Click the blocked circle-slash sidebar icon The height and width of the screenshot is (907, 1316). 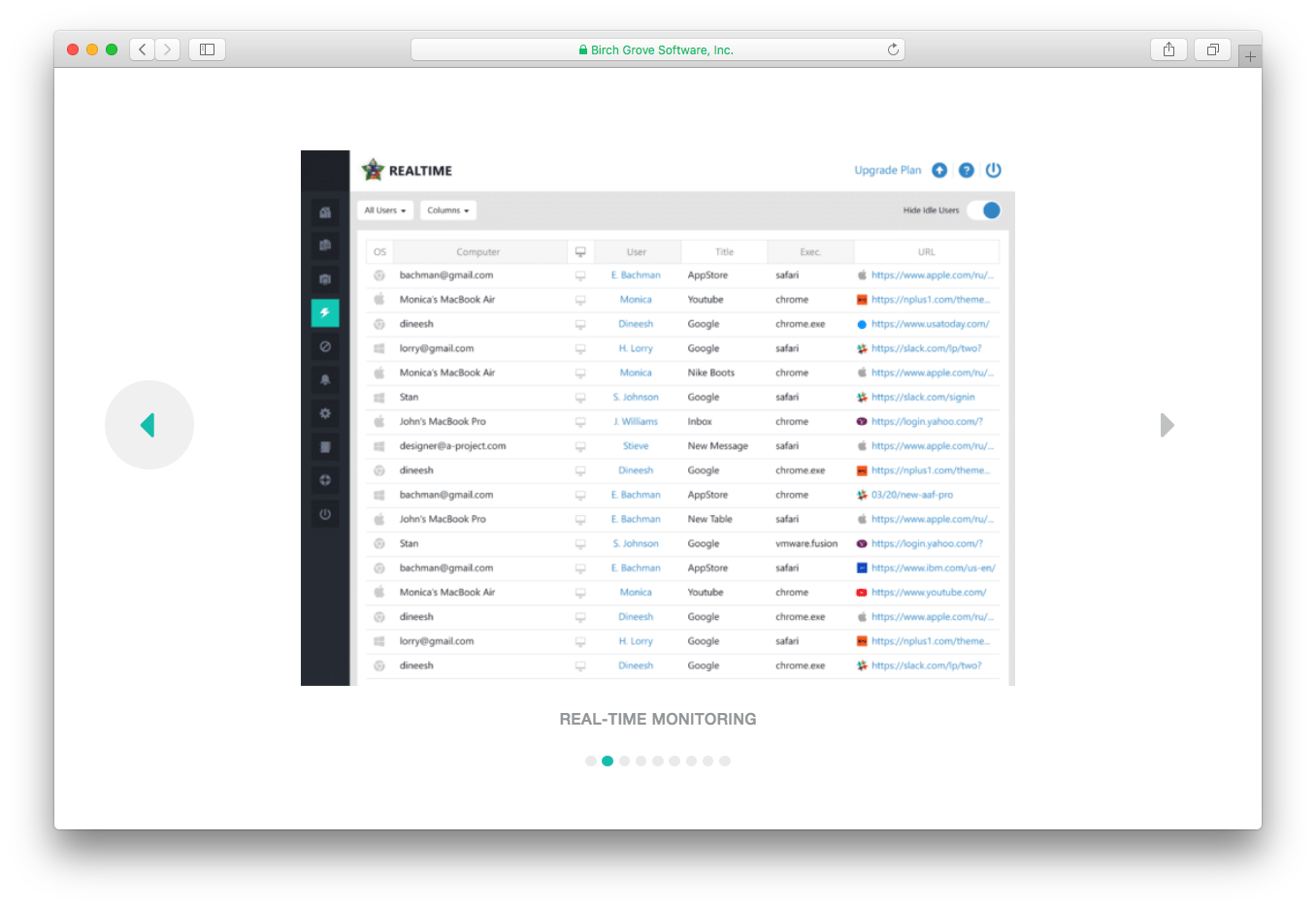[325, 346]
